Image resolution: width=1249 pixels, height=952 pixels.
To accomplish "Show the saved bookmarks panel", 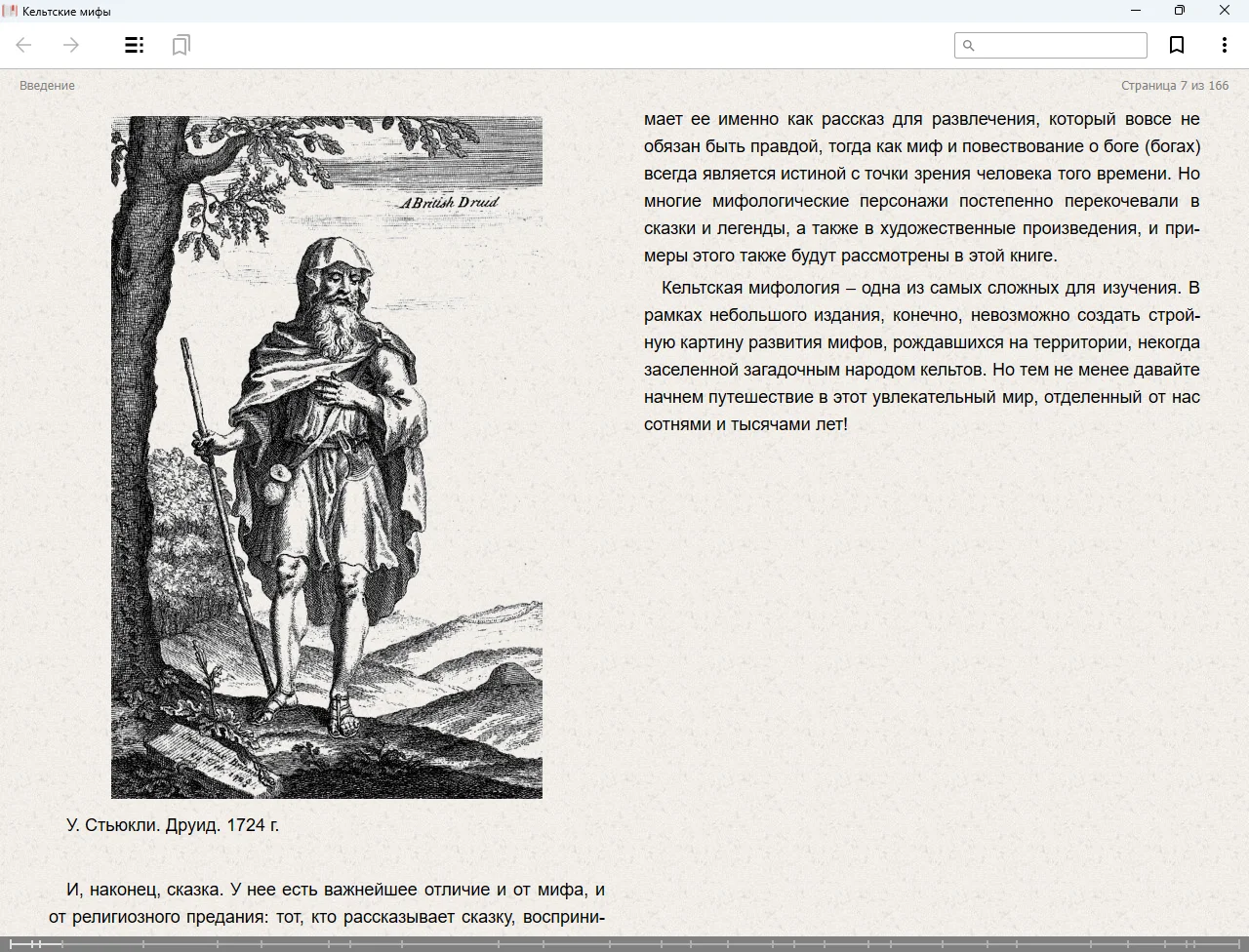I will point(181,45).
